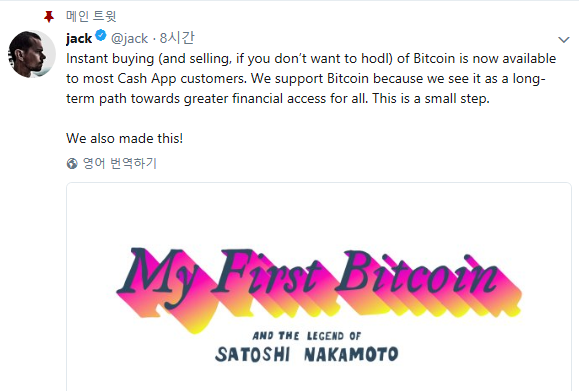This screenshot has width=579, height=391.
Task: Click the pink 'Bitcoin' word in the artwork
Action: tap(428, 284)
